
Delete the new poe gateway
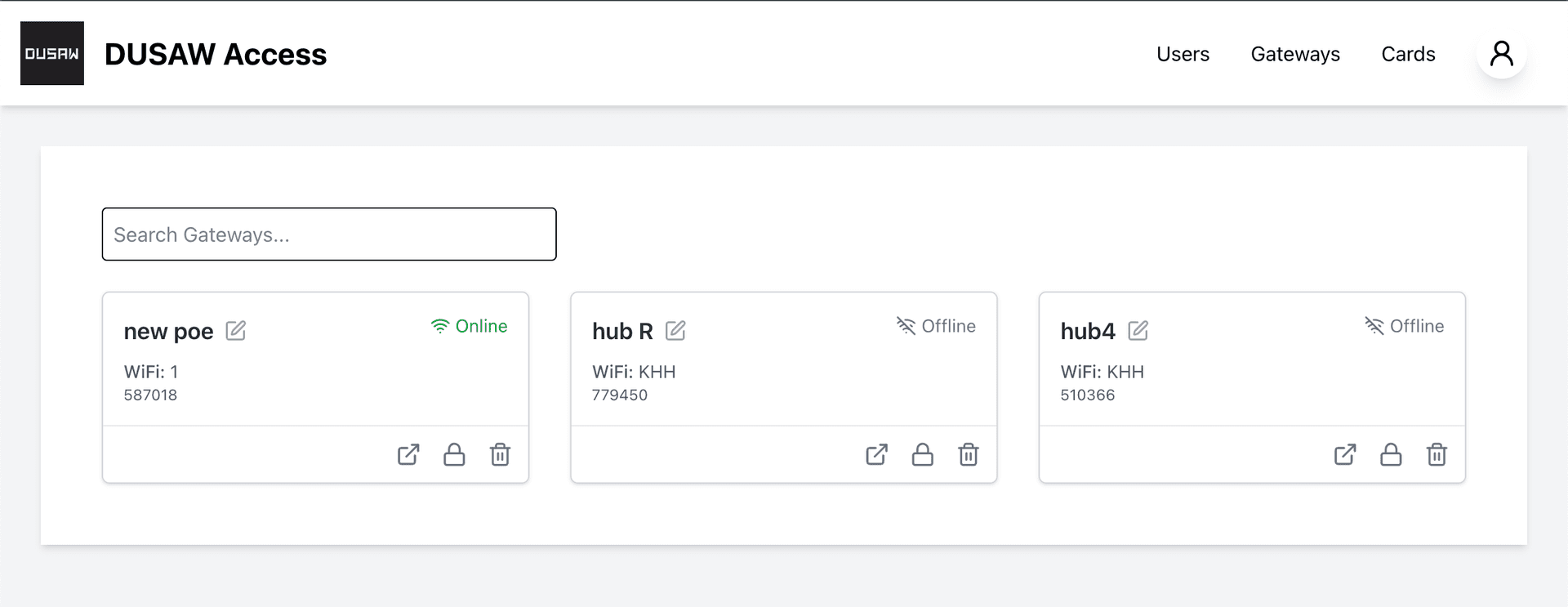(500, 455)
